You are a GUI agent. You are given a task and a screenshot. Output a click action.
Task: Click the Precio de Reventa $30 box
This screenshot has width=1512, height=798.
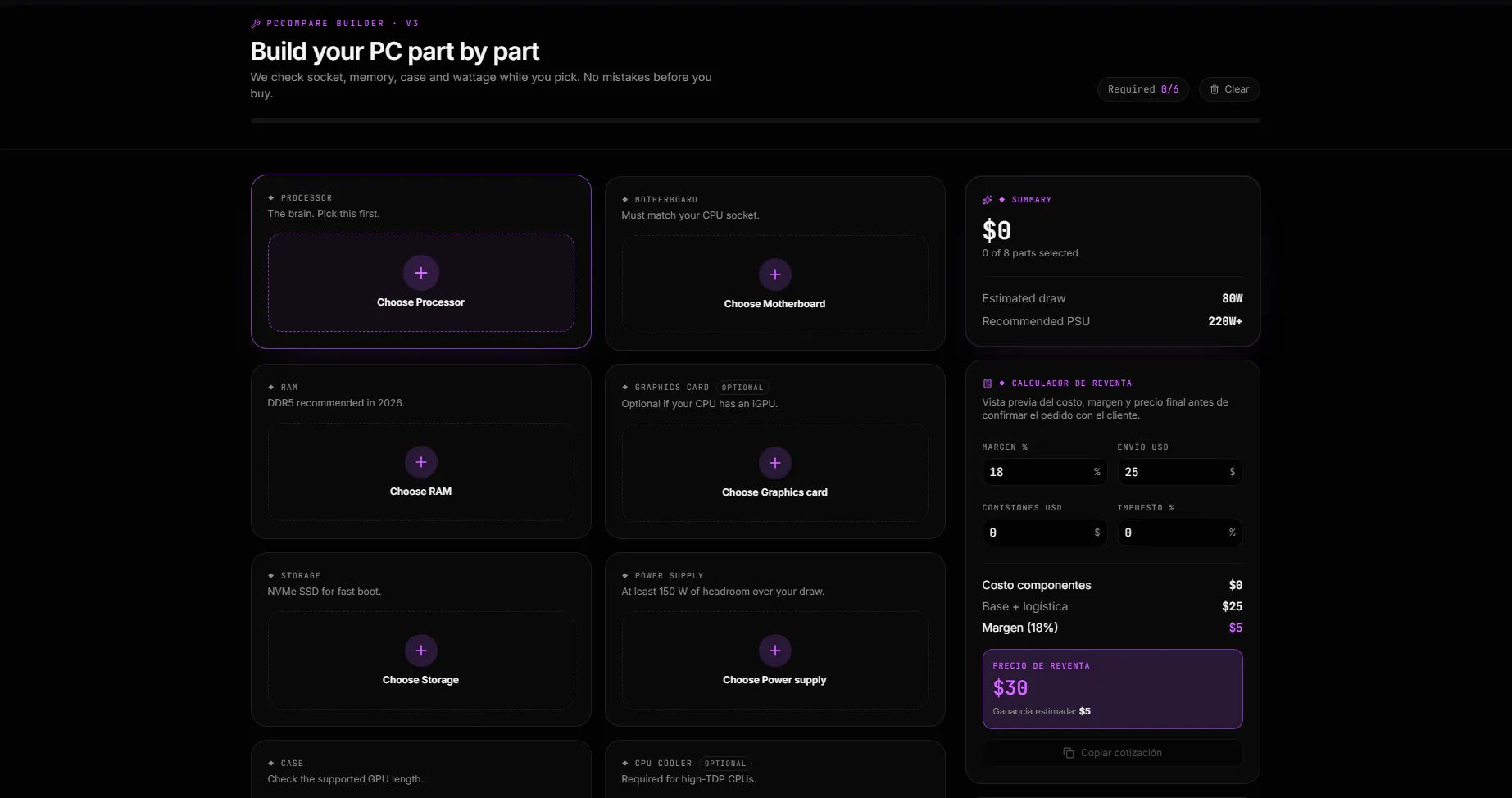coord(1112,689)
